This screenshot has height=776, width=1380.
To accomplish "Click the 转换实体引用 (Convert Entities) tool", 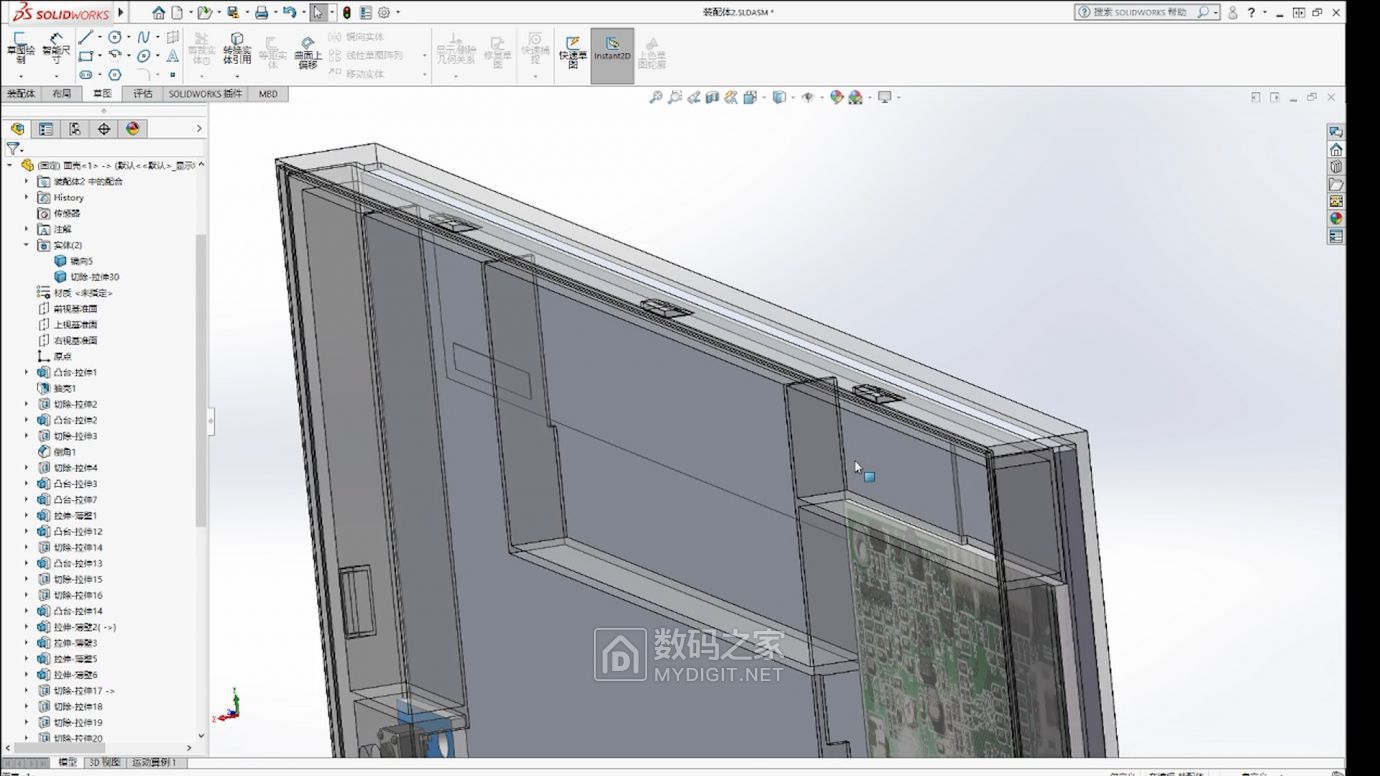I will (237, 49).
